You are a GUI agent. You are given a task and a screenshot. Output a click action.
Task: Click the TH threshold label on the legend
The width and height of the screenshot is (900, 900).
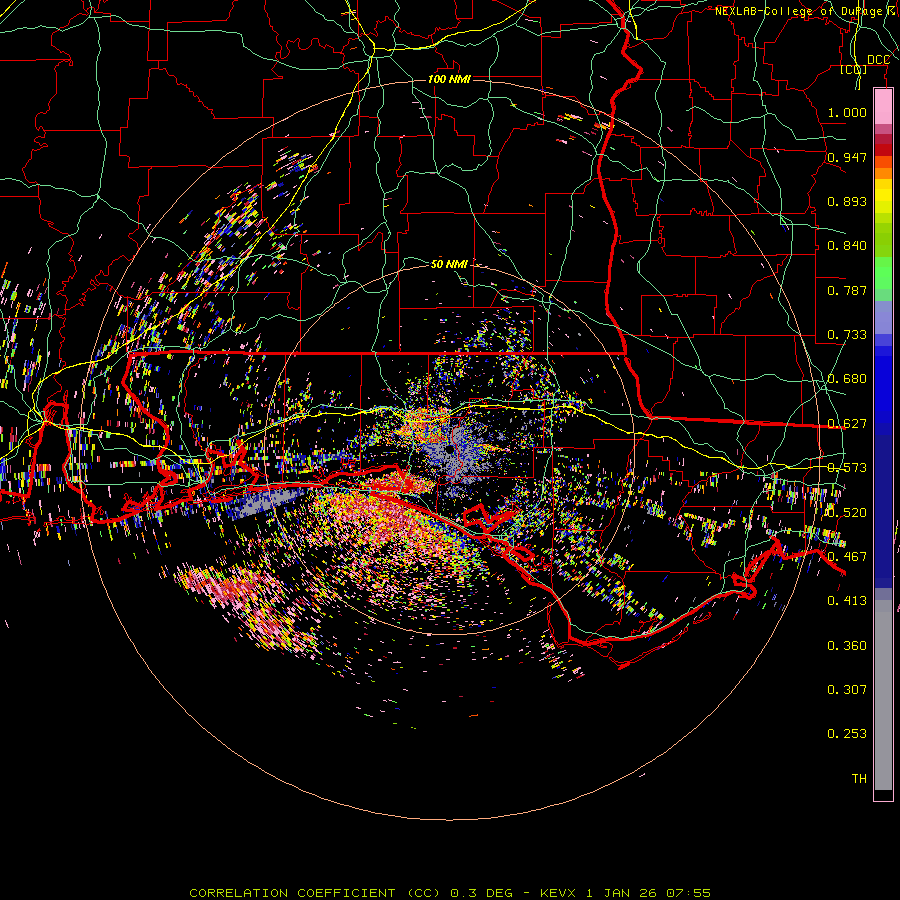click(x=859, y=779)
